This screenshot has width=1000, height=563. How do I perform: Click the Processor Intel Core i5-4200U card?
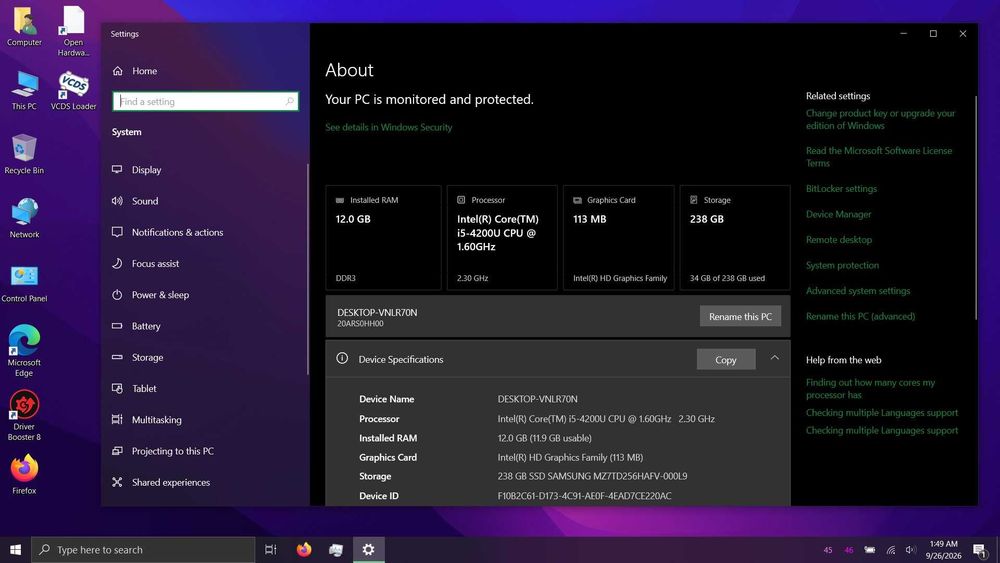click(502, 238)
